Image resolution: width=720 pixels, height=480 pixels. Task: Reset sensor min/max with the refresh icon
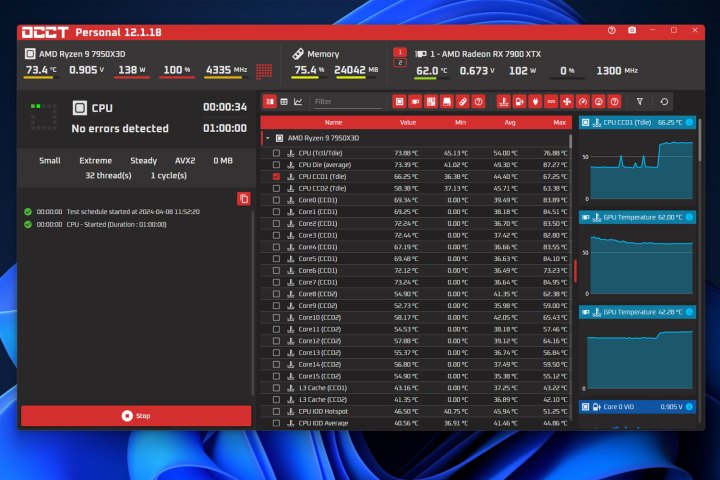point(664,102)
